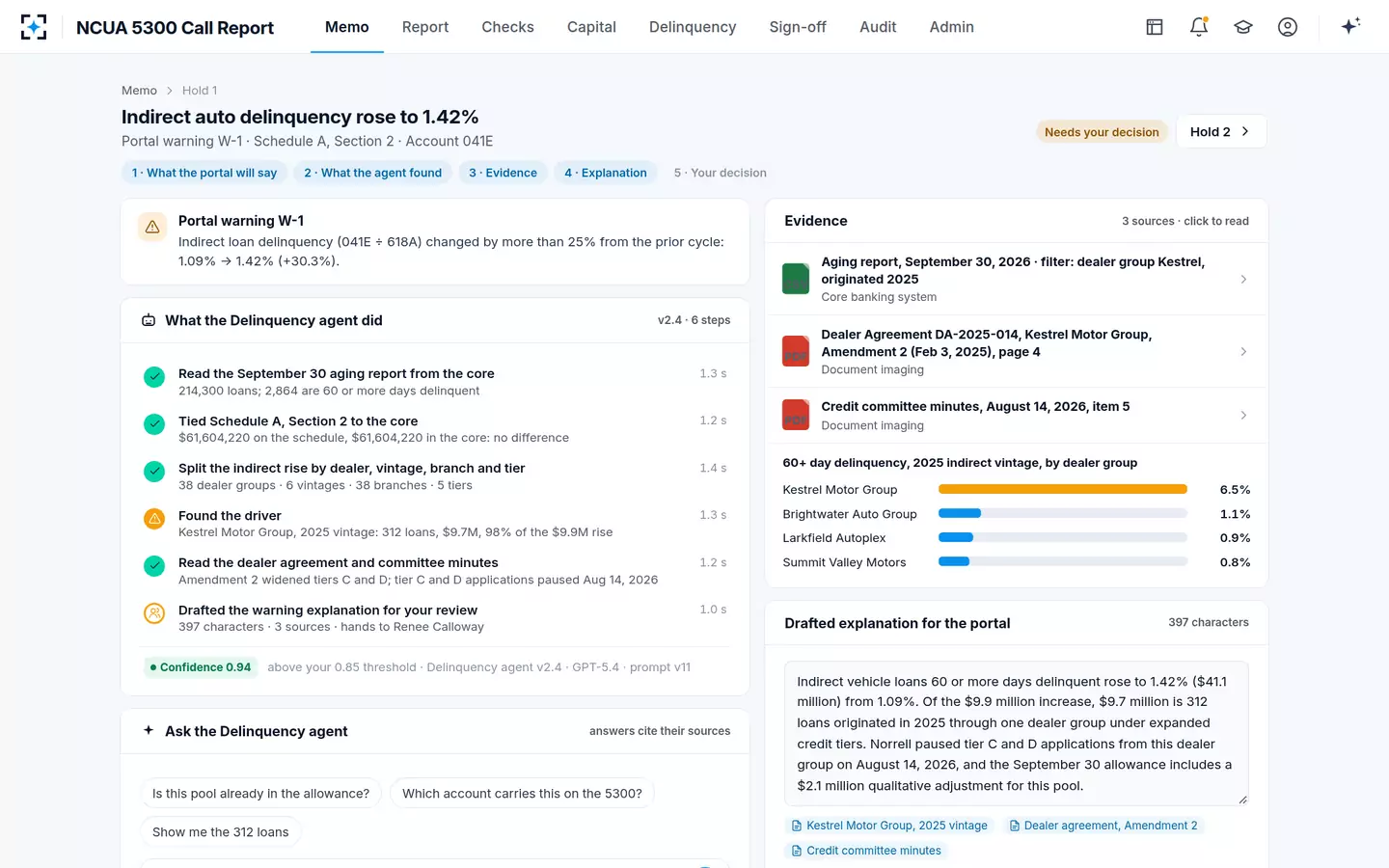Open the Checks tab
The height and width of the screenshot is (868, 1389).
point(508,27)
